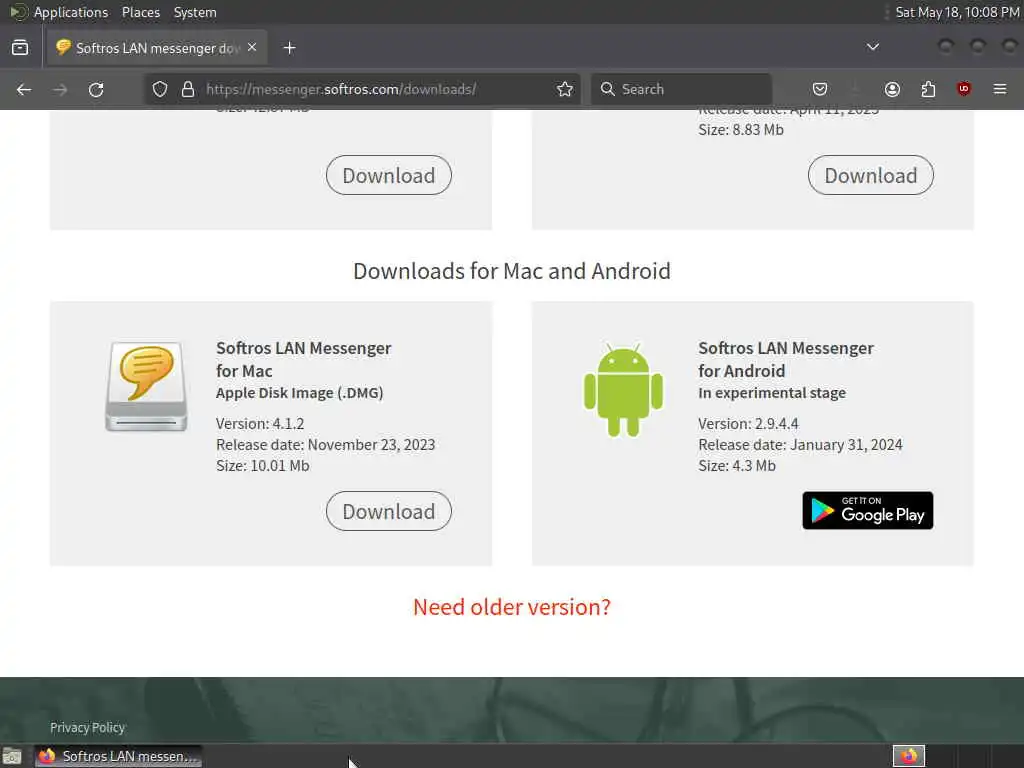
Task: Close the Softros LAN messenger tab
Action: tap(252, 48)
